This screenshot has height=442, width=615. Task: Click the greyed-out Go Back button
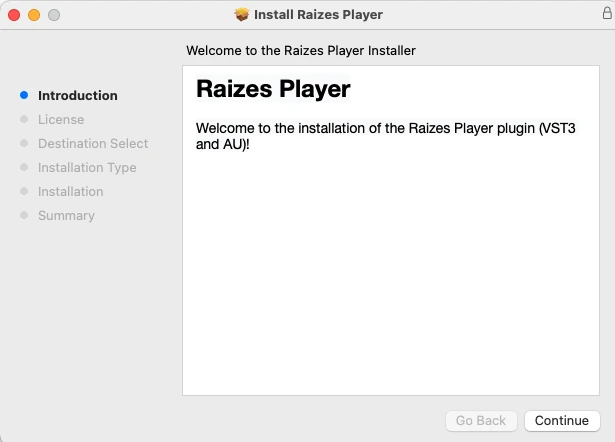coord(481,420)
